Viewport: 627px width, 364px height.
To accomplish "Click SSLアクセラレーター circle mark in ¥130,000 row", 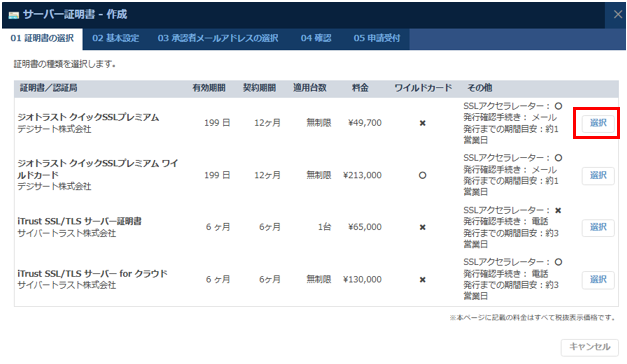I will (558, 262).
